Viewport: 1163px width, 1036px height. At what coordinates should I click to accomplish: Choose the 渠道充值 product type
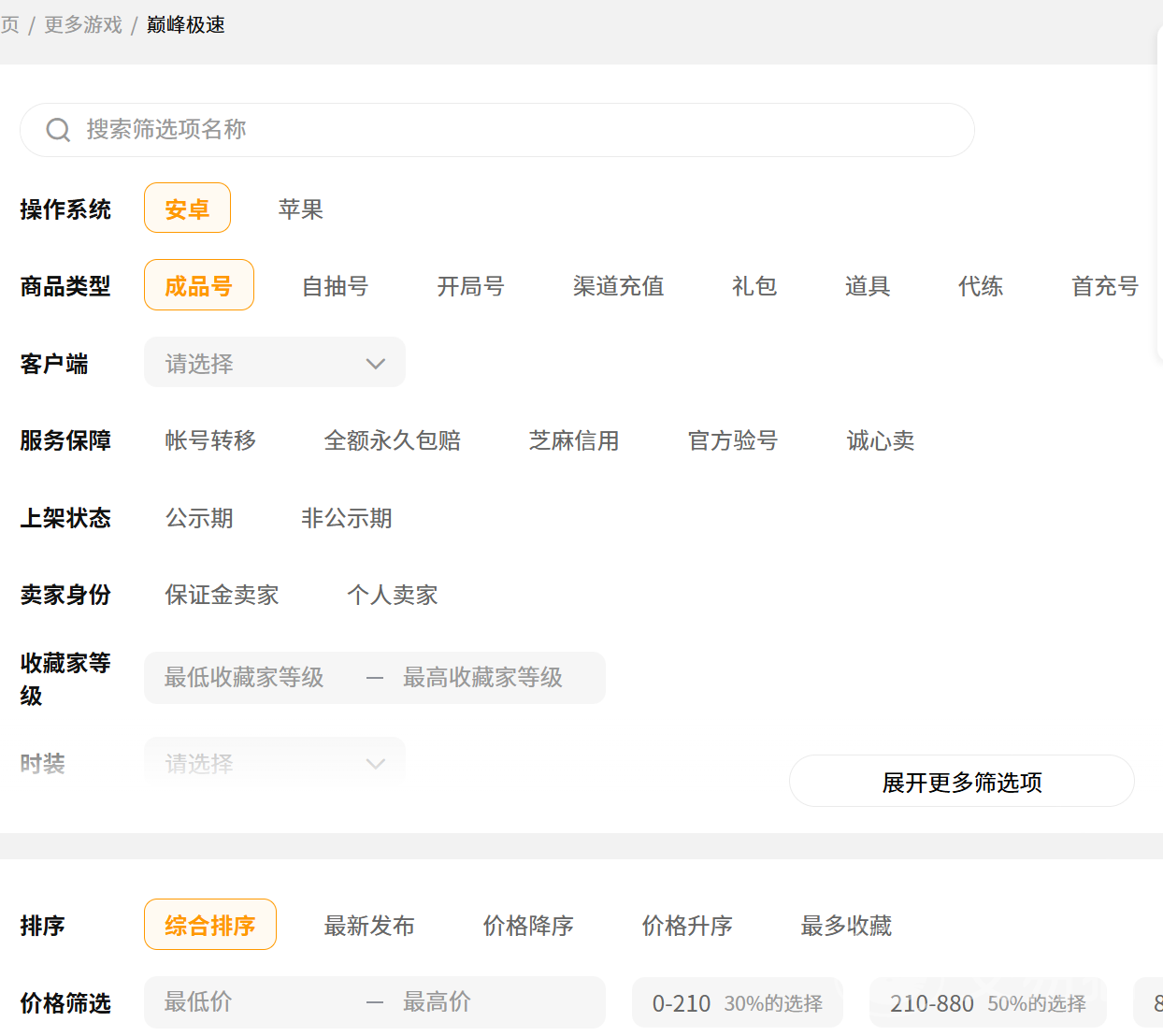[x=618, y=286]
